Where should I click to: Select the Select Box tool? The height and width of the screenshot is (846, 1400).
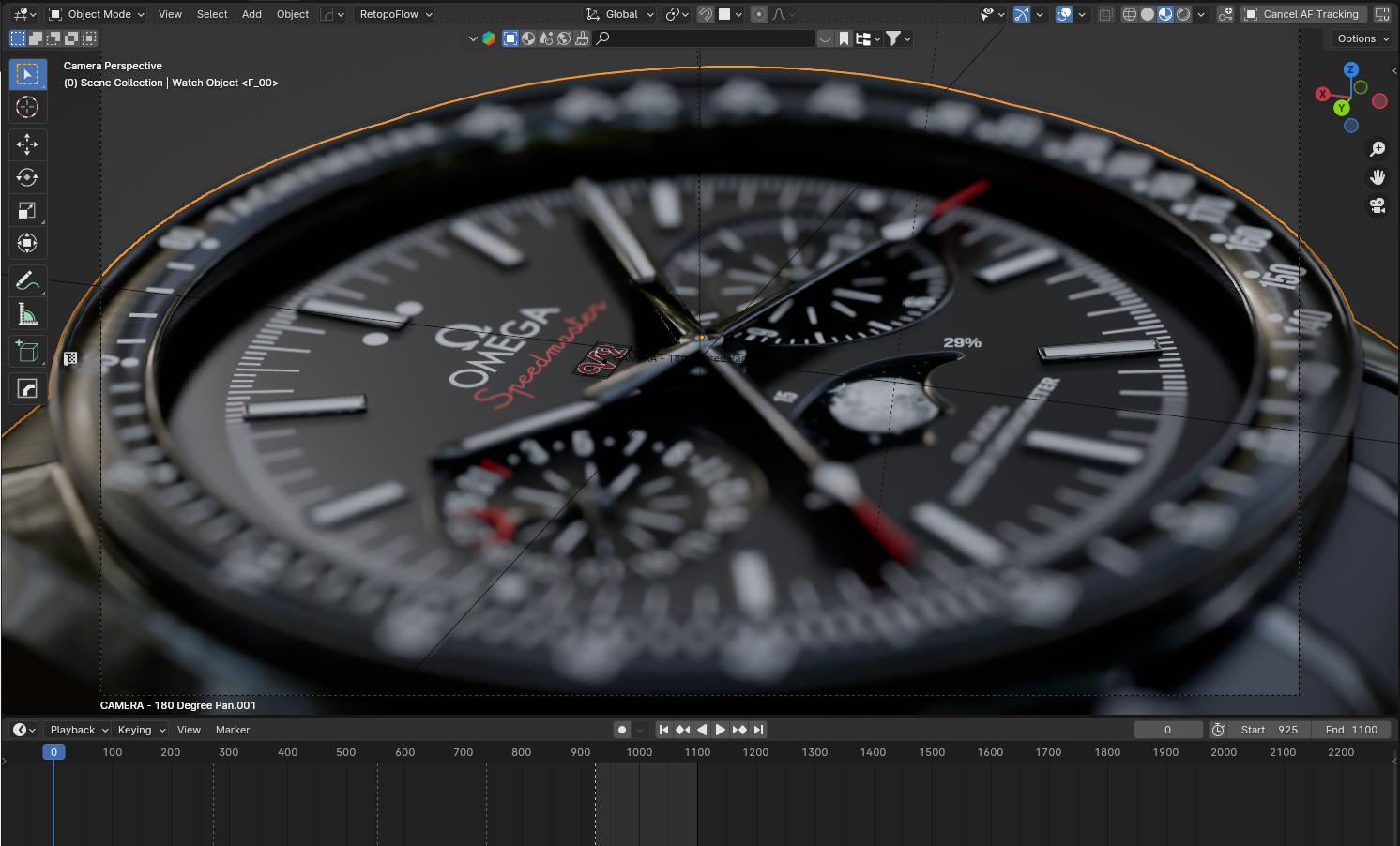(x=27, y=74)
